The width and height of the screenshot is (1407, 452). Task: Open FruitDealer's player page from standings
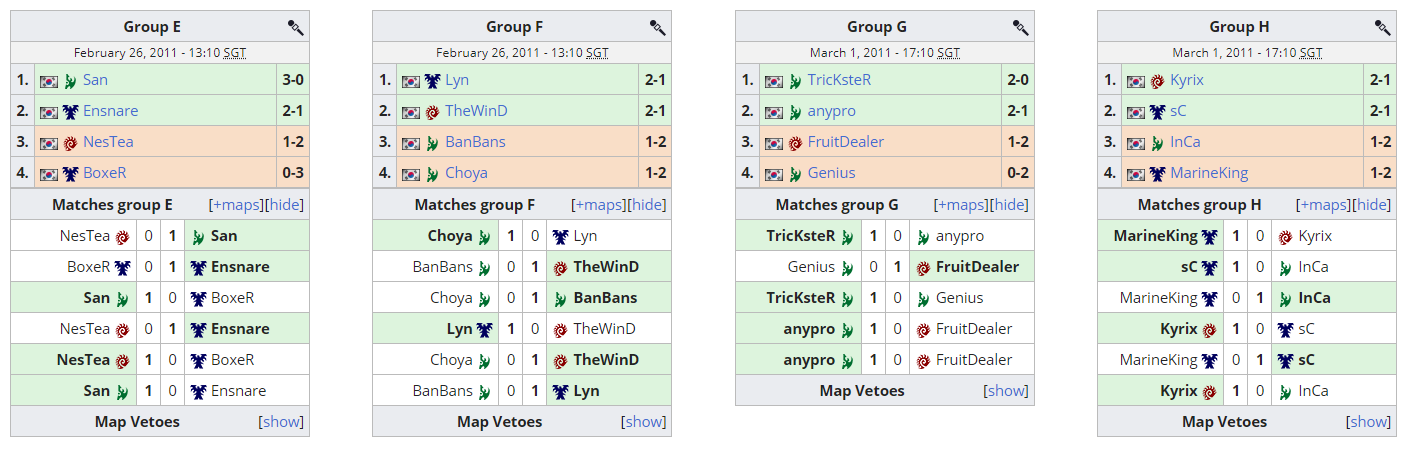tap(845, 142)
